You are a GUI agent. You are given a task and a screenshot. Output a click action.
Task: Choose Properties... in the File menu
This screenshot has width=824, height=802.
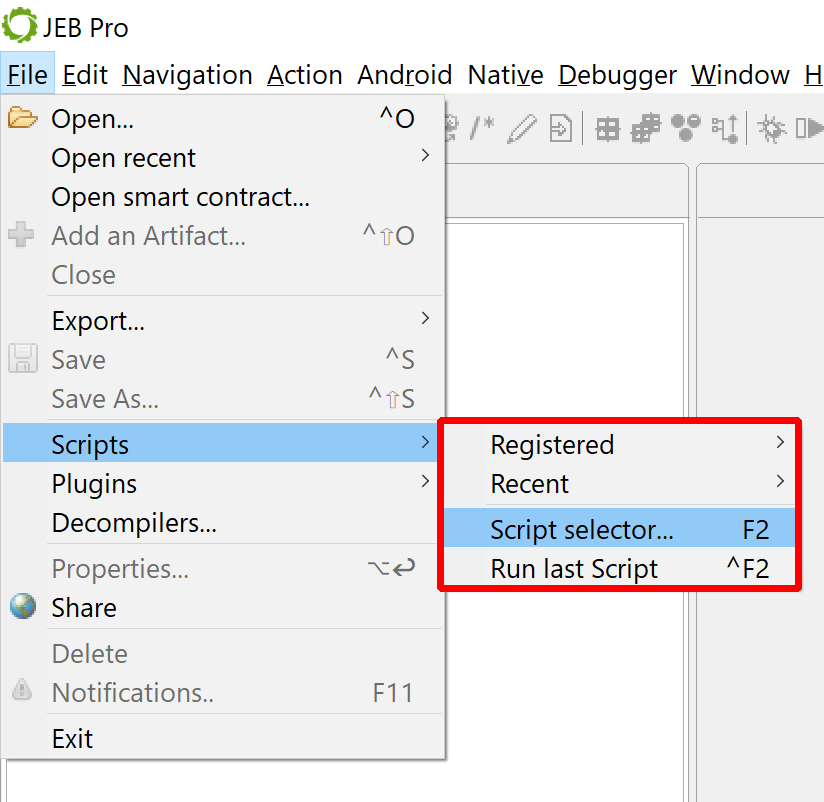[x=224, y=569]
